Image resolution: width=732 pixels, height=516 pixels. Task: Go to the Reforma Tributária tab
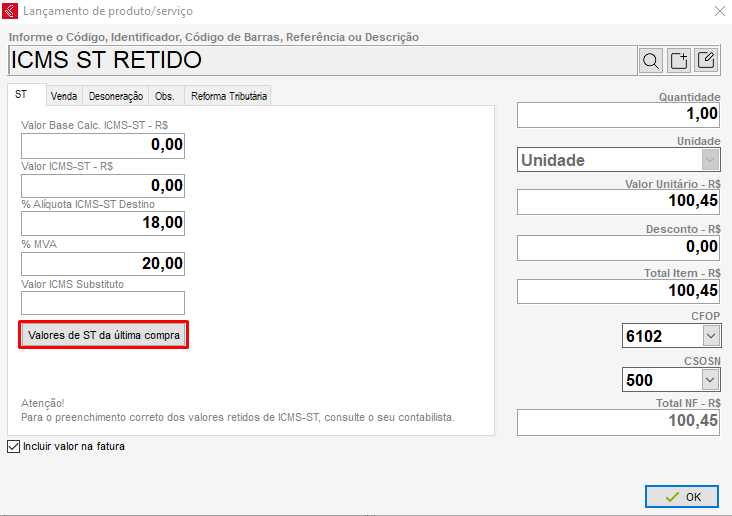click(x=229, y=96)
